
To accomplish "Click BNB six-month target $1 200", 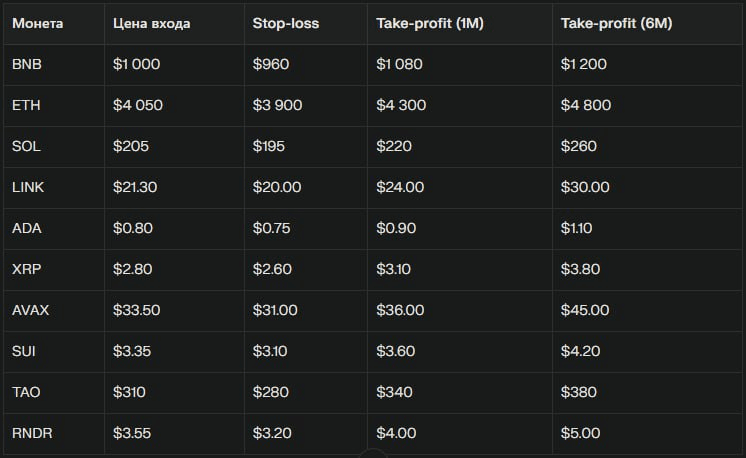I will 583,64.
